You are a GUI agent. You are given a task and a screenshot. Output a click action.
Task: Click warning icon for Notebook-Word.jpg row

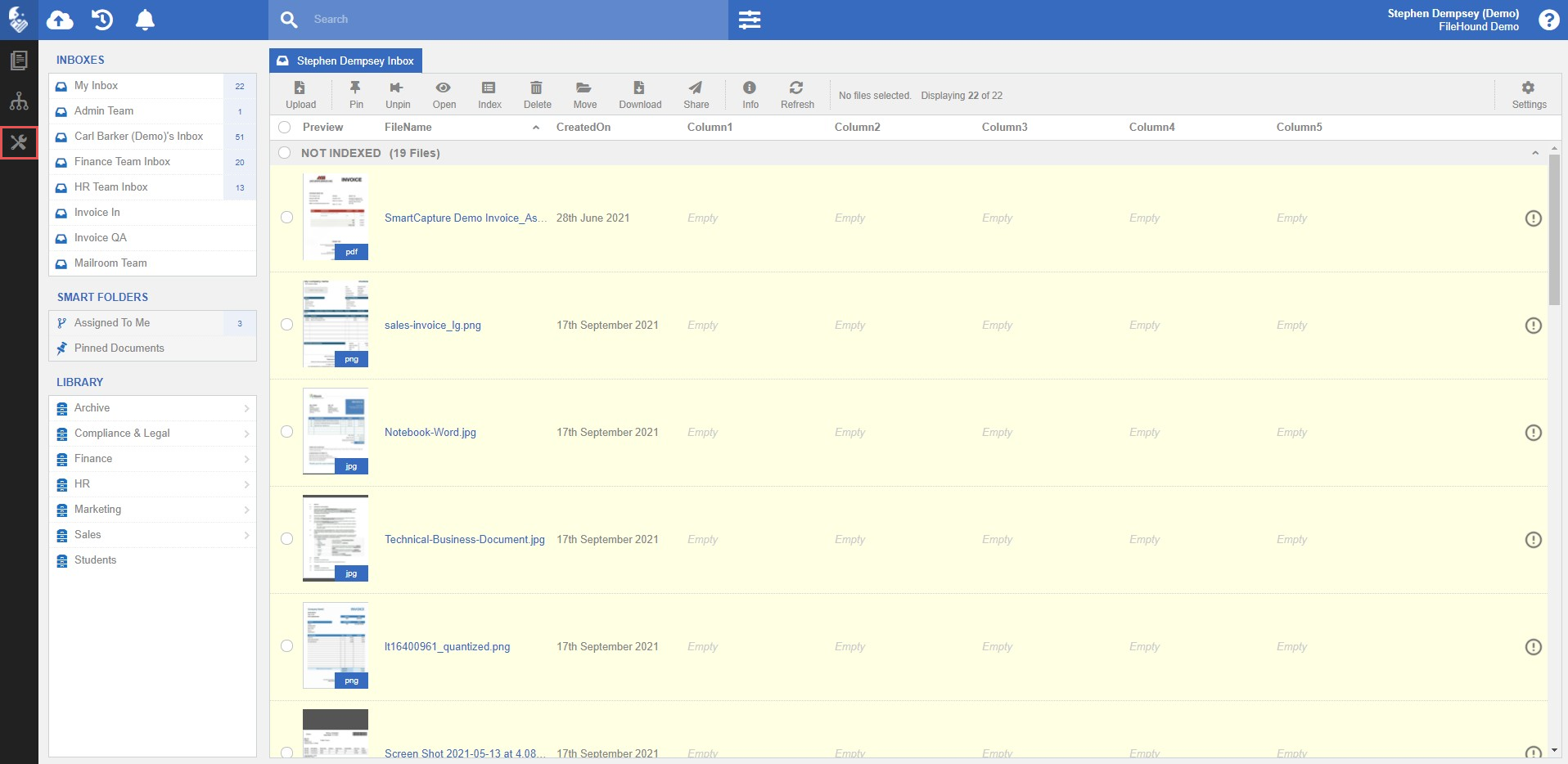1534,433
